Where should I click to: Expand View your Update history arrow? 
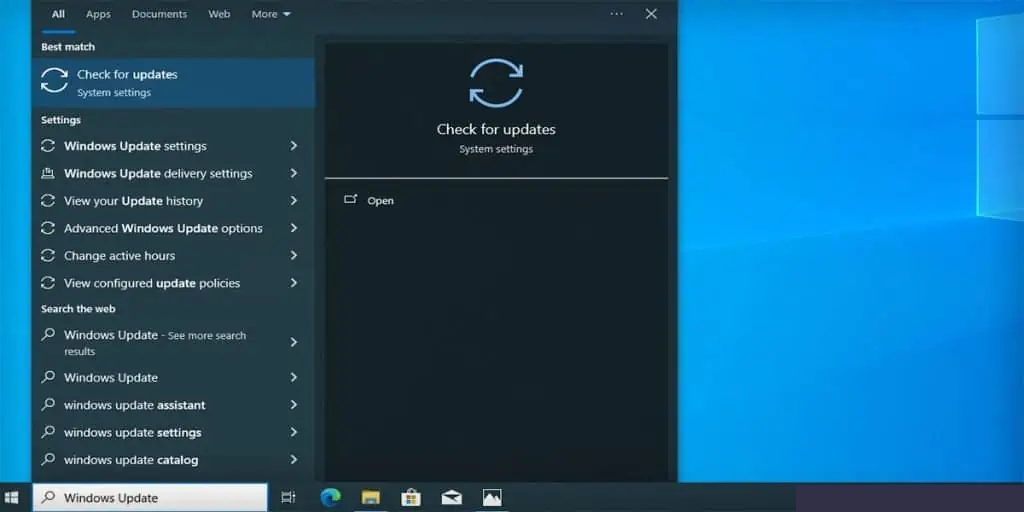294,201
